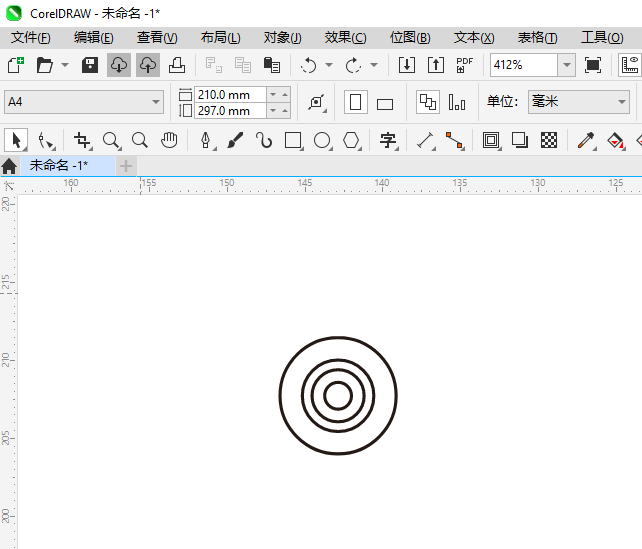This screenshot has height=549, width=642.
Task: Click the Save disk icon
Action: 90,65
